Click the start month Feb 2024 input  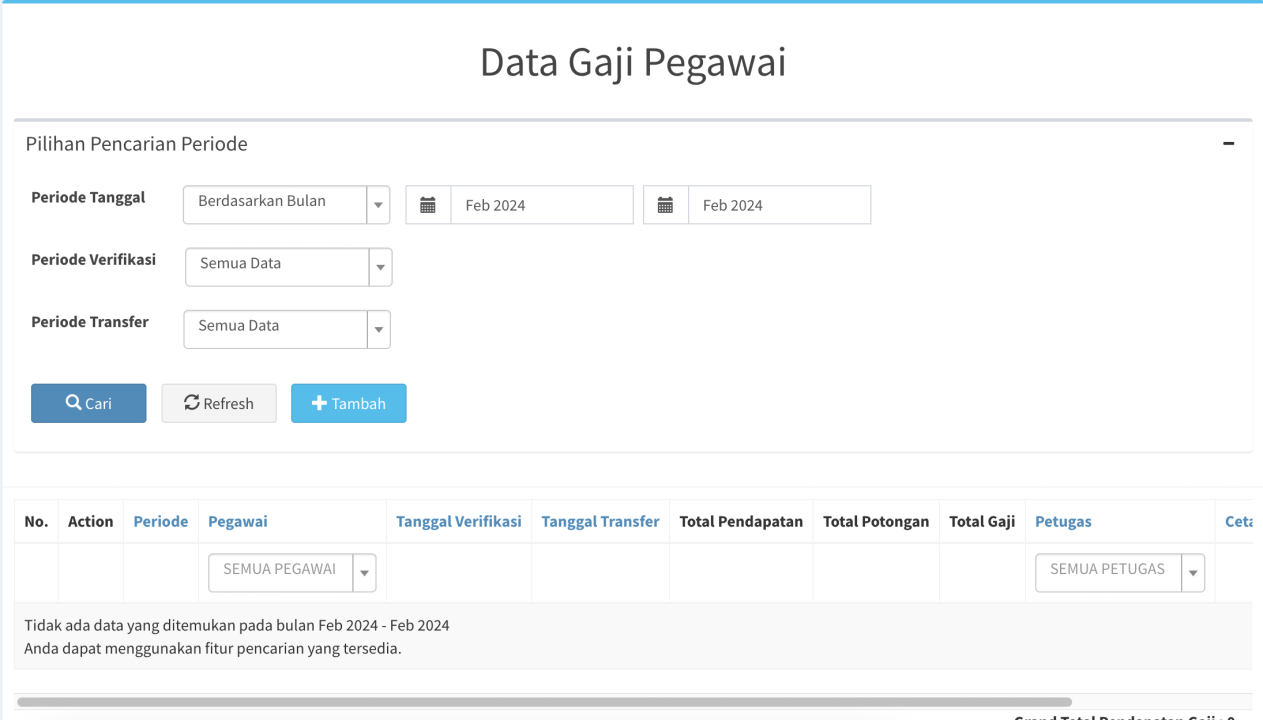tap(542, 205)
